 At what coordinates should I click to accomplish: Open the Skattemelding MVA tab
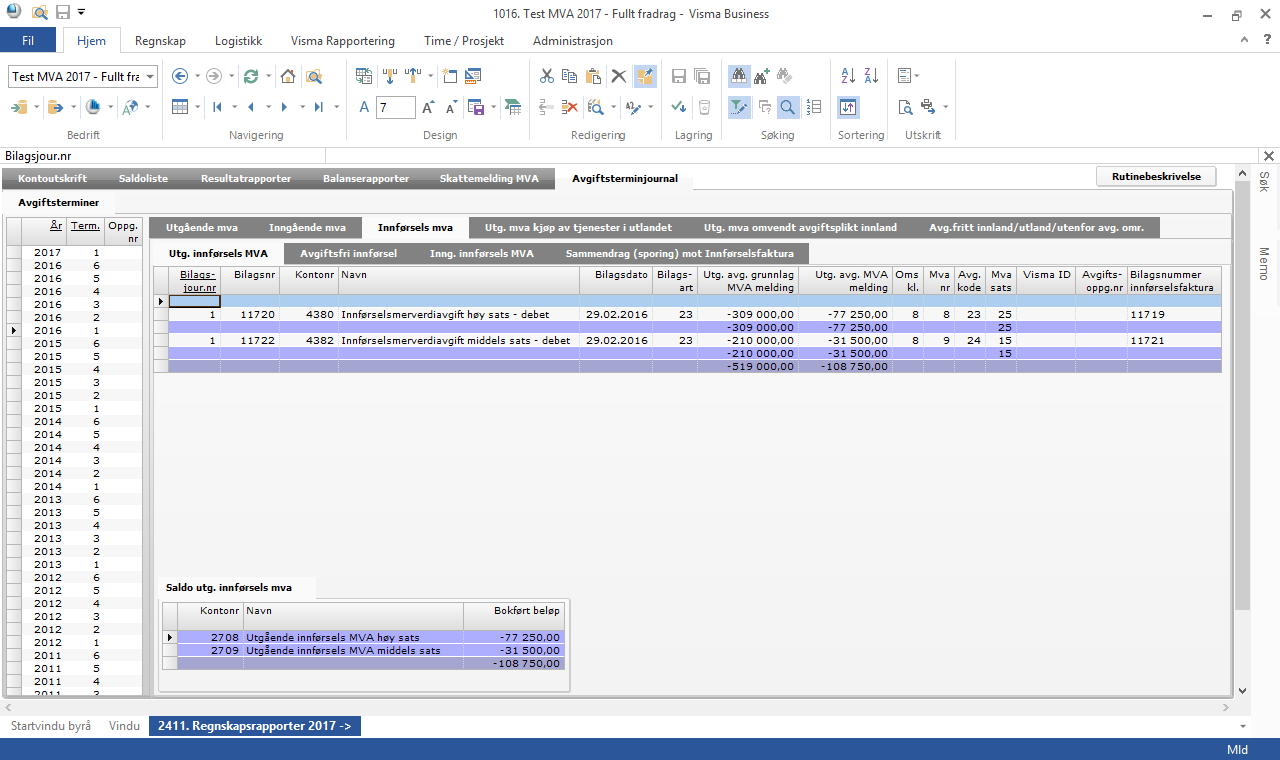[x=489, y=179]
